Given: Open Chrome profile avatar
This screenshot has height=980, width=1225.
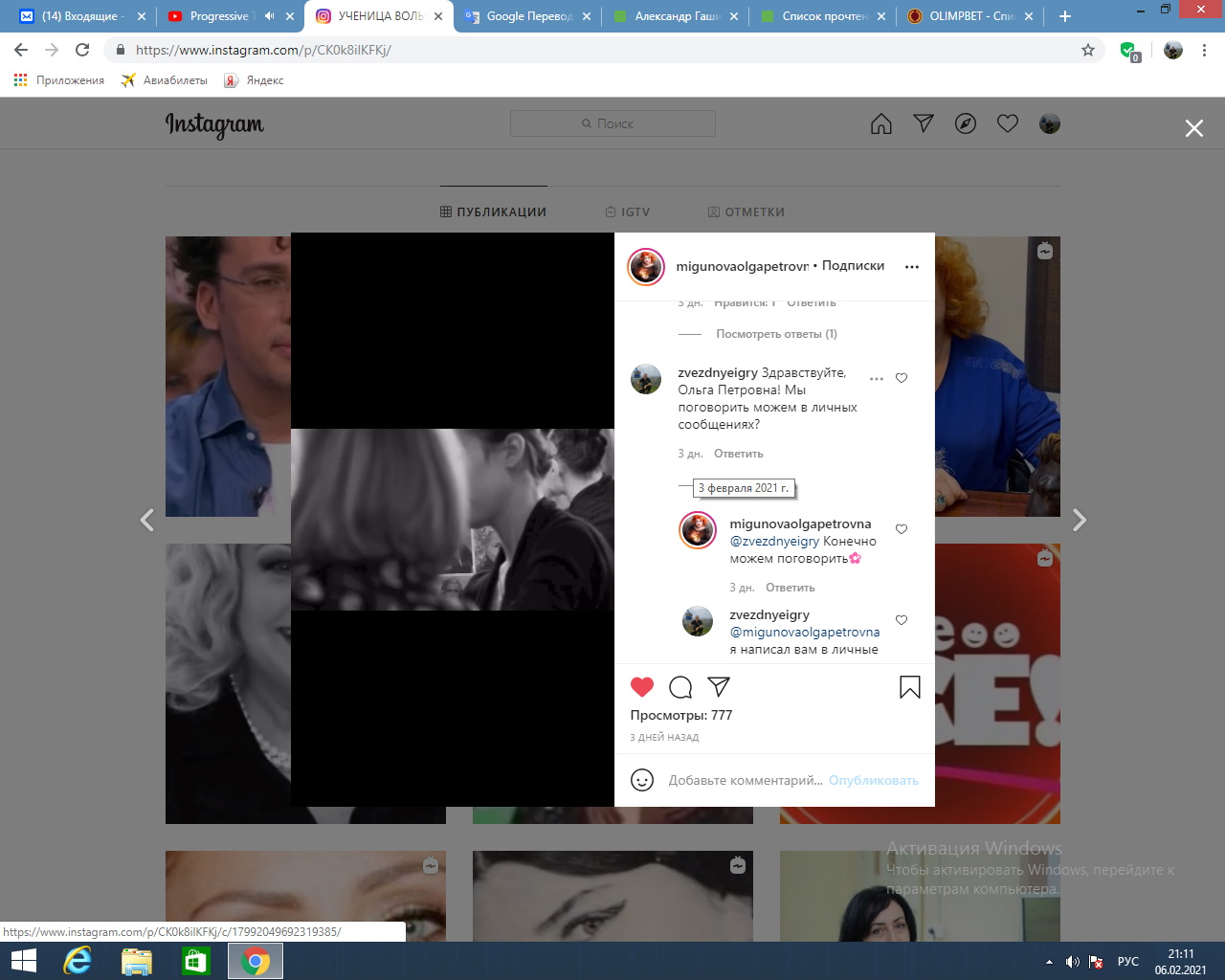Looking at the screenshot, I should tap(1173, 50).
